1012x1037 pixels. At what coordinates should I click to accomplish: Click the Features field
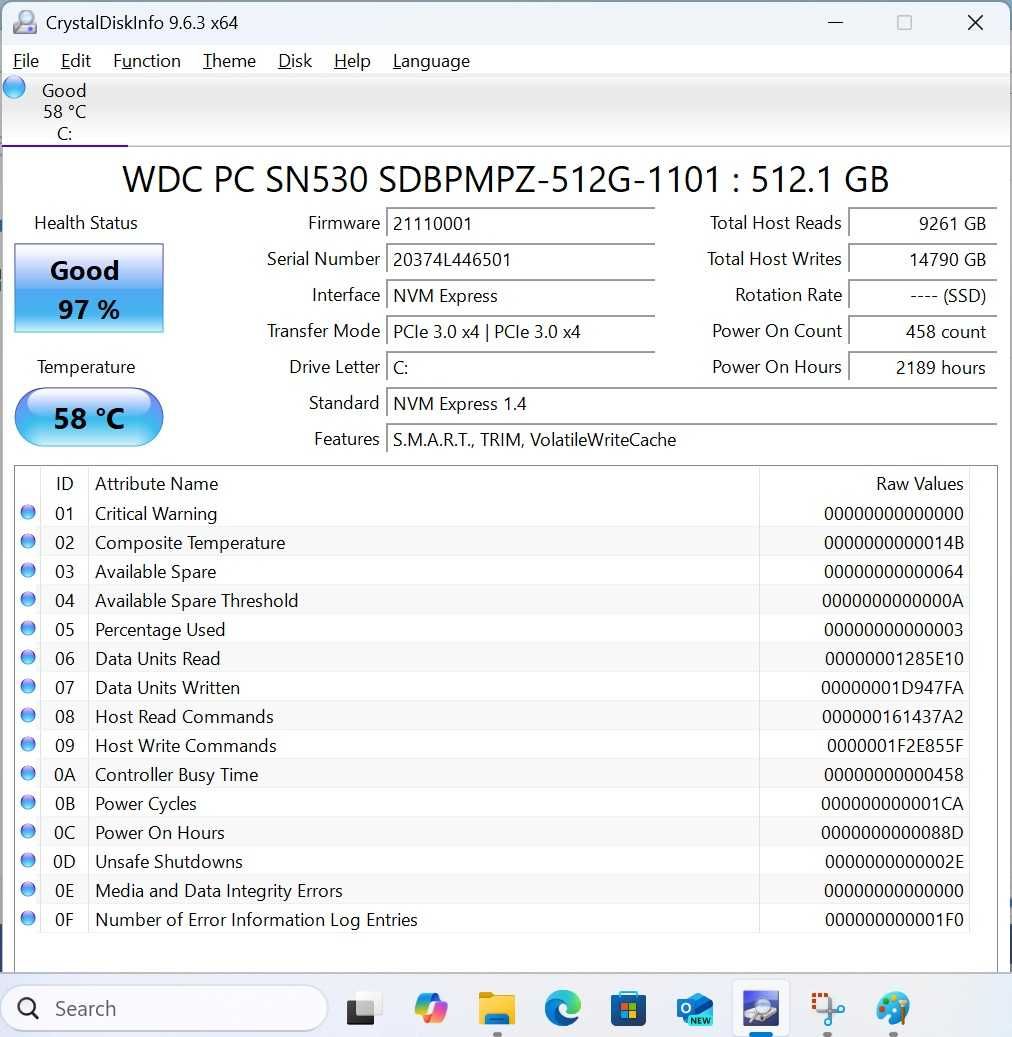[691, 439]
